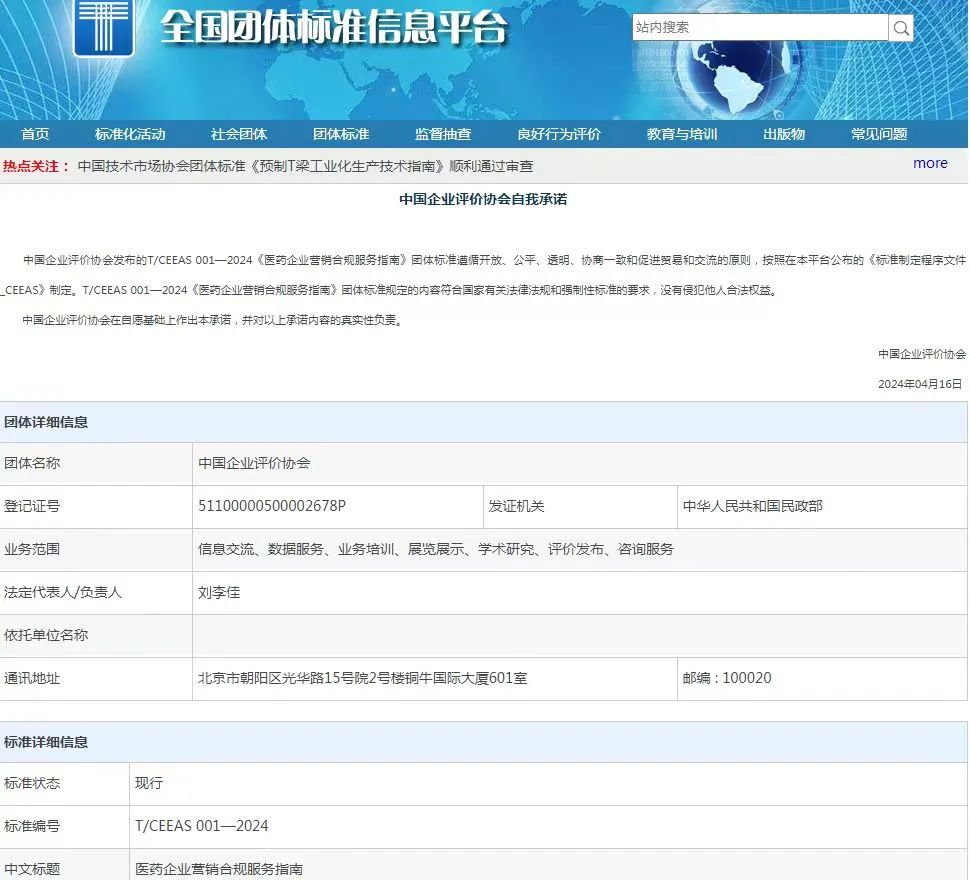Click the 法定代表人/负责人 label

coord(62,592)
